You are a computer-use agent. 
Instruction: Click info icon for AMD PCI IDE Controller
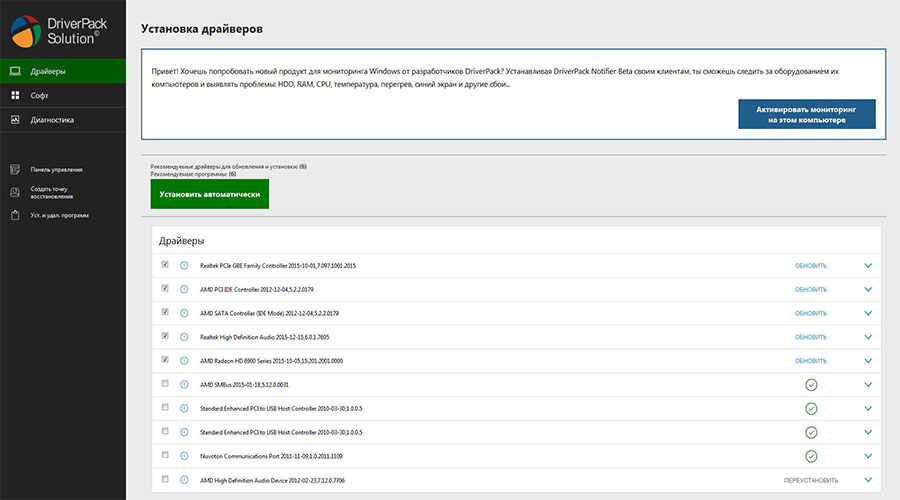click(x=184, y=289)
